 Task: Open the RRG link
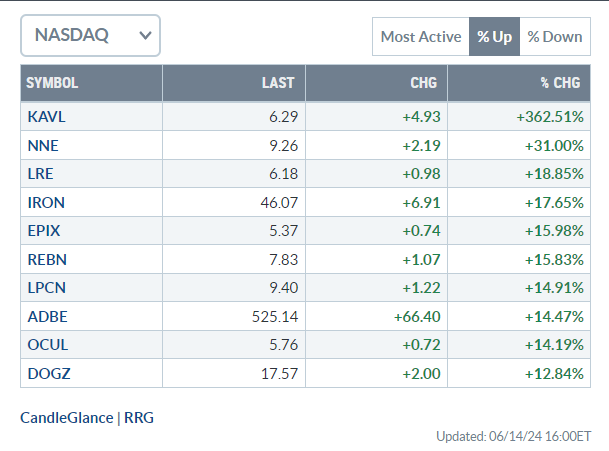(x=139, y=417)
